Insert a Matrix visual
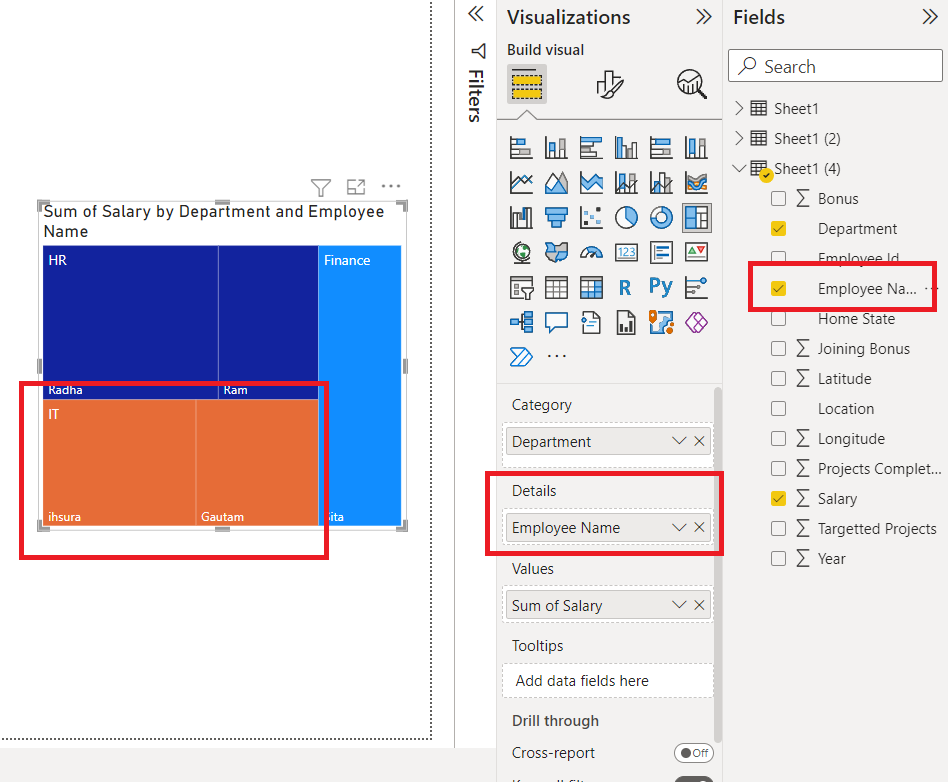948x782 pixels. click(x=591, y=288)
